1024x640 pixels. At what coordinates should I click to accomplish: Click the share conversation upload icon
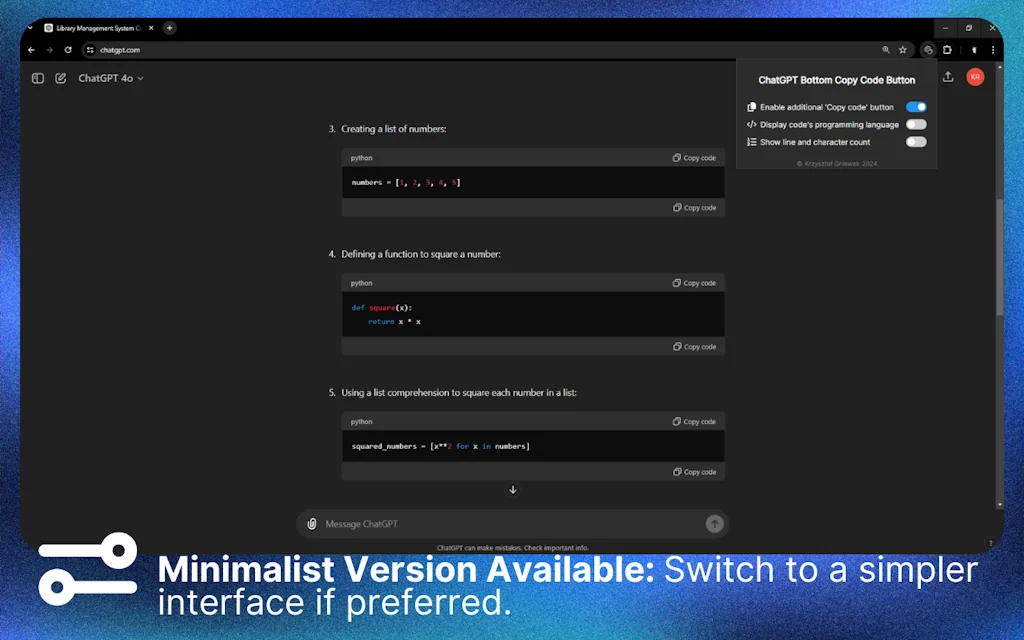tap(948, 77)
